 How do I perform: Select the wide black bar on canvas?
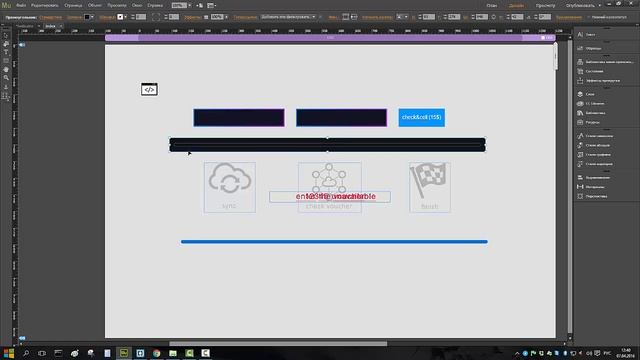tap(327, 145)
